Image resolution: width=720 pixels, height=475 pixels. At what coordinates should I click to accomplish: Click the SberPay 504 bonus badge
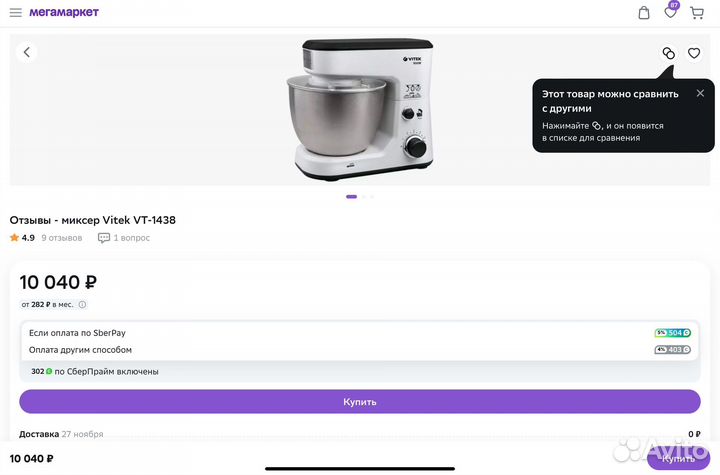673,333
